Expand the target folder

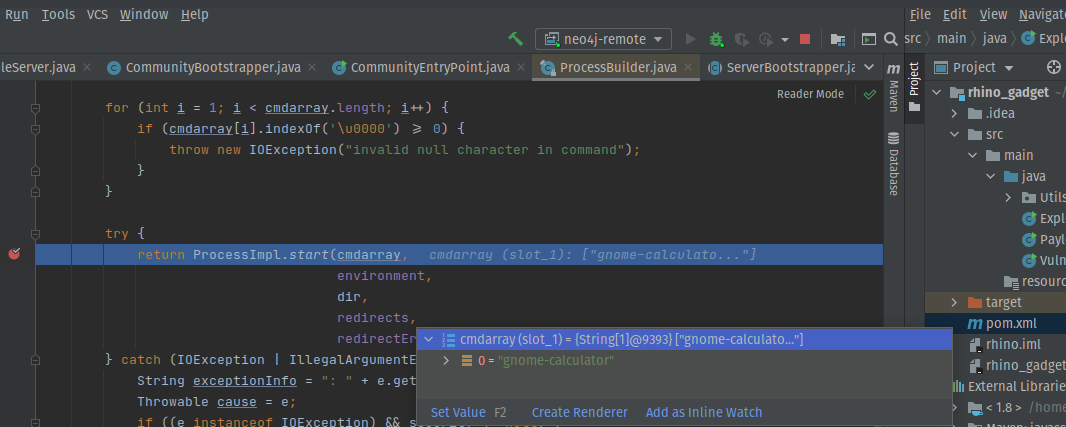pyautogui.click(x=954, y=302)
